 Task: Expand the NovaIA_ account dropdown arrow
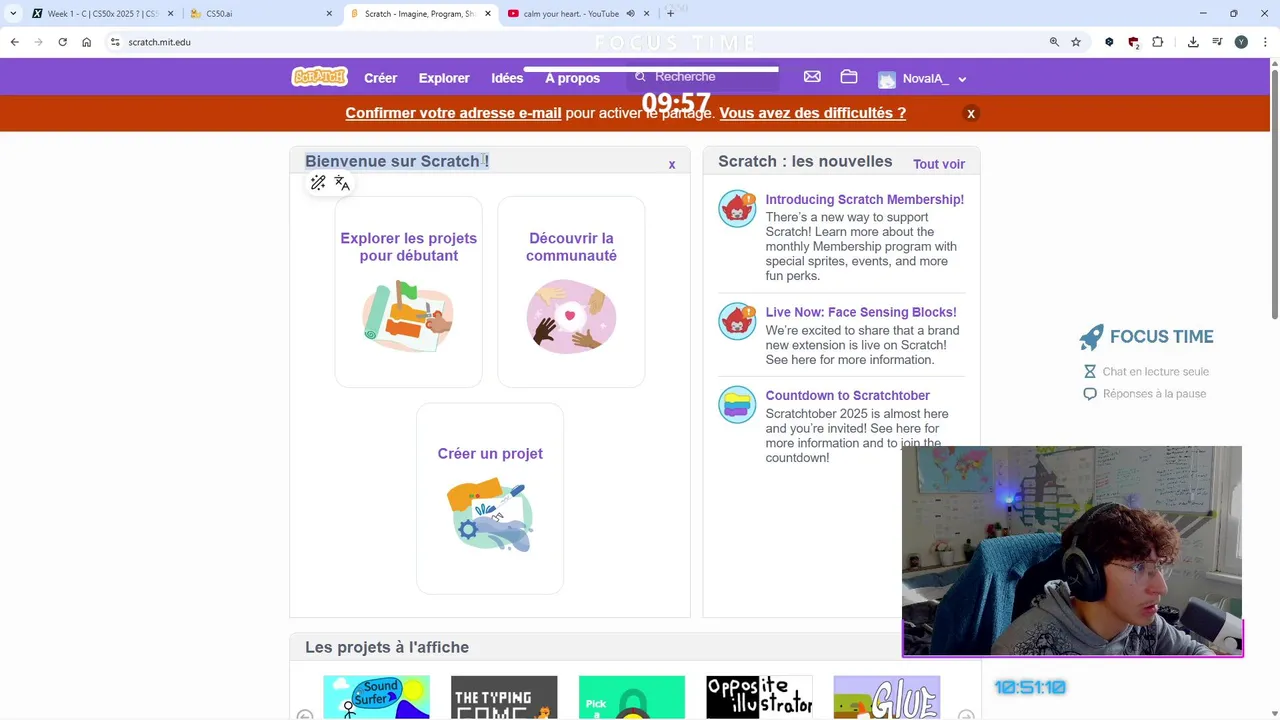coord(962,79)
